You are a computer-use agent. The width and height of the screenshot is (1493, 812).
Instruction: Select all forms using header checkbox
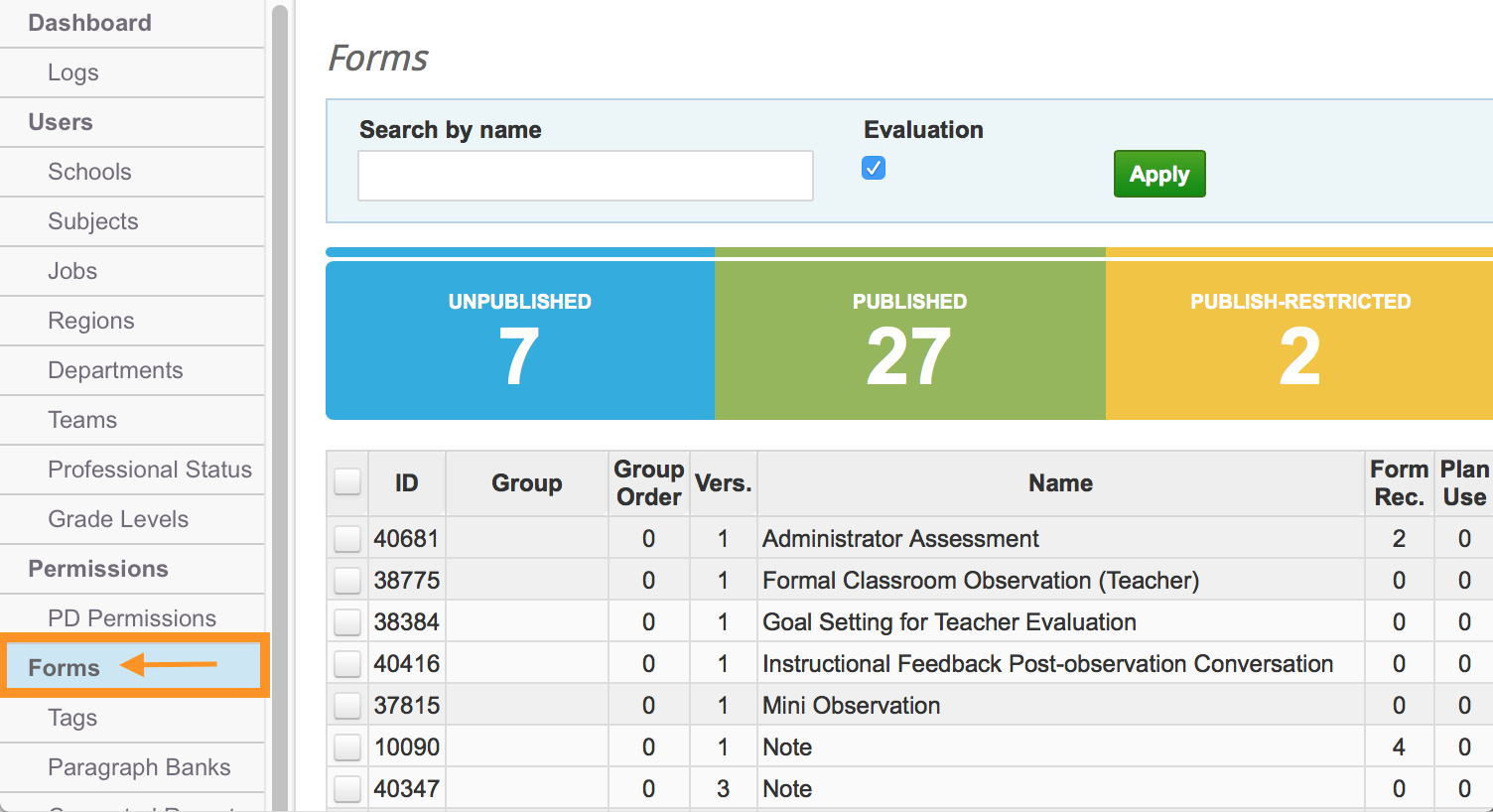(x=346, y=480)
